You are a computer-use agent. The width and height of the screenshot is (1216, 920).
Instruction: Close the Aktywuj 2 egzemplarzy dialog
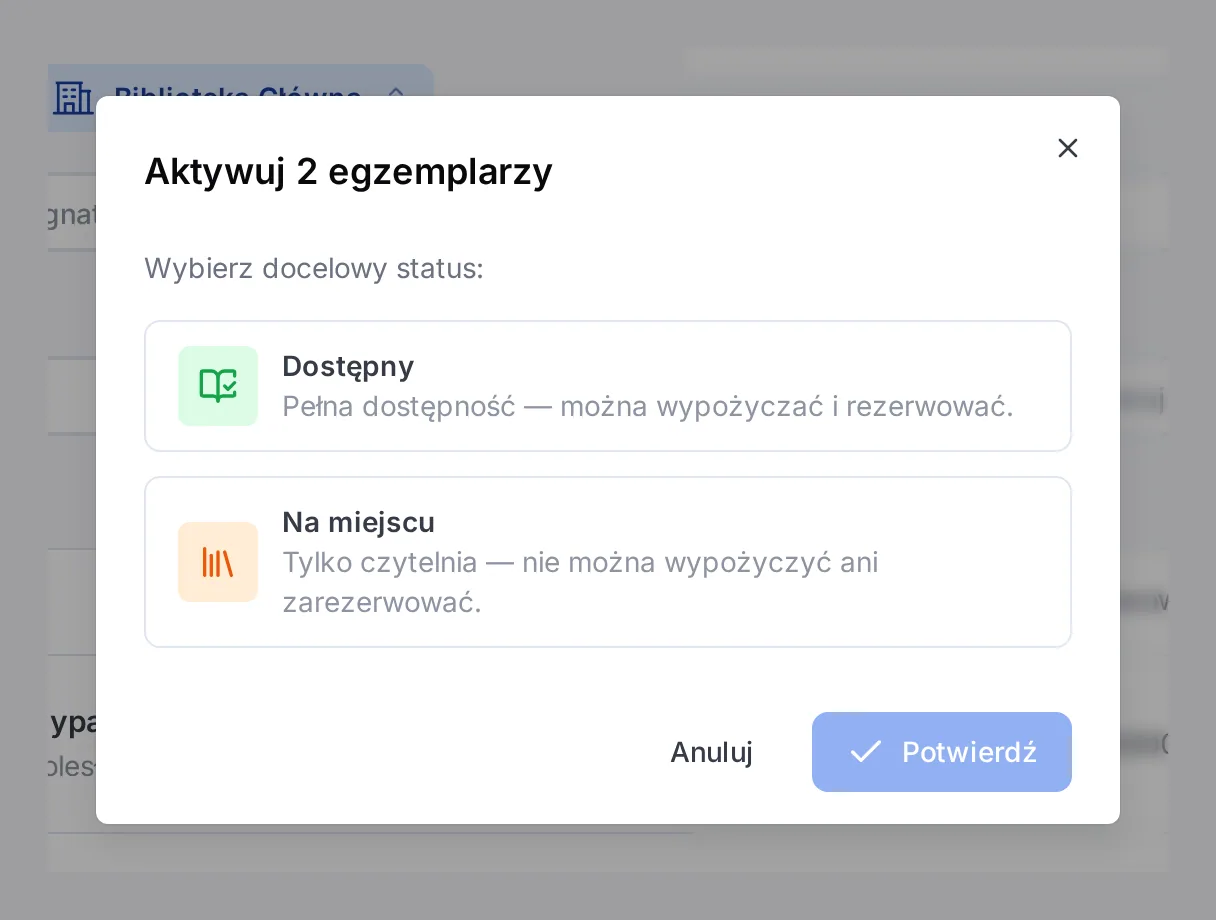coord(1068,148)
